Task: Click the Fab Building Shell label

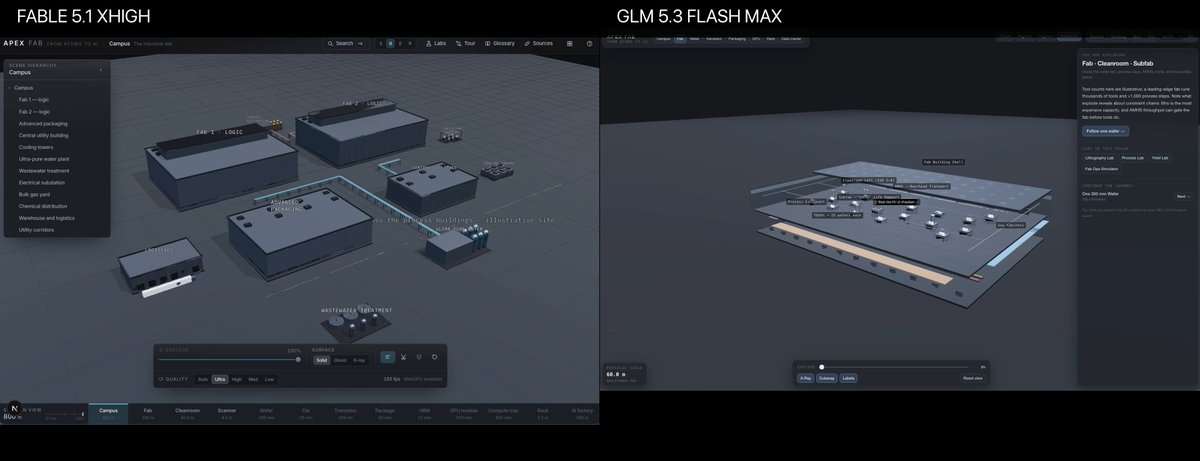Action: pos(943,161)
